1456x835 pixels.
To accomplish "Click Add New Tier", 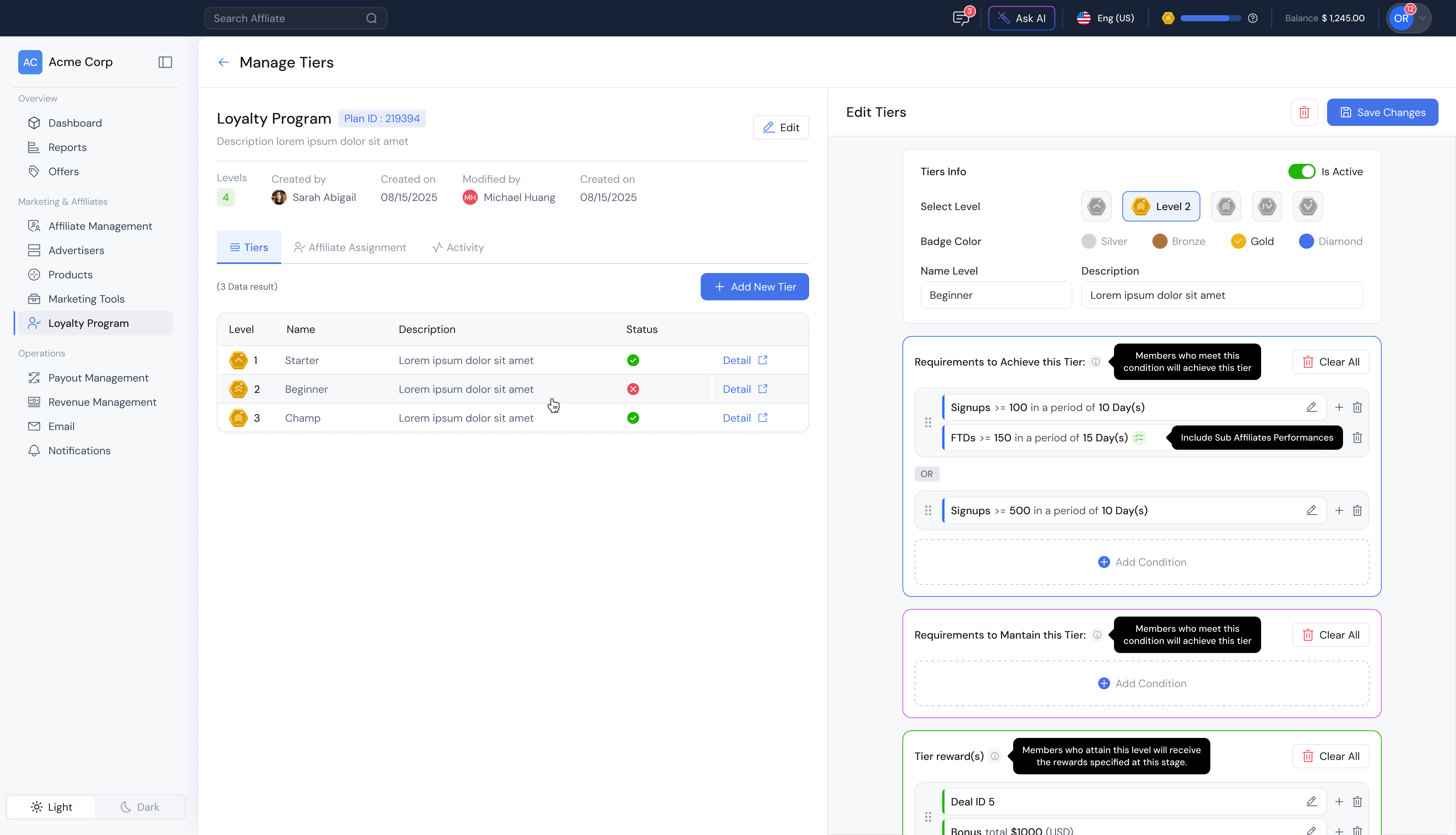I will coord(754,286).
